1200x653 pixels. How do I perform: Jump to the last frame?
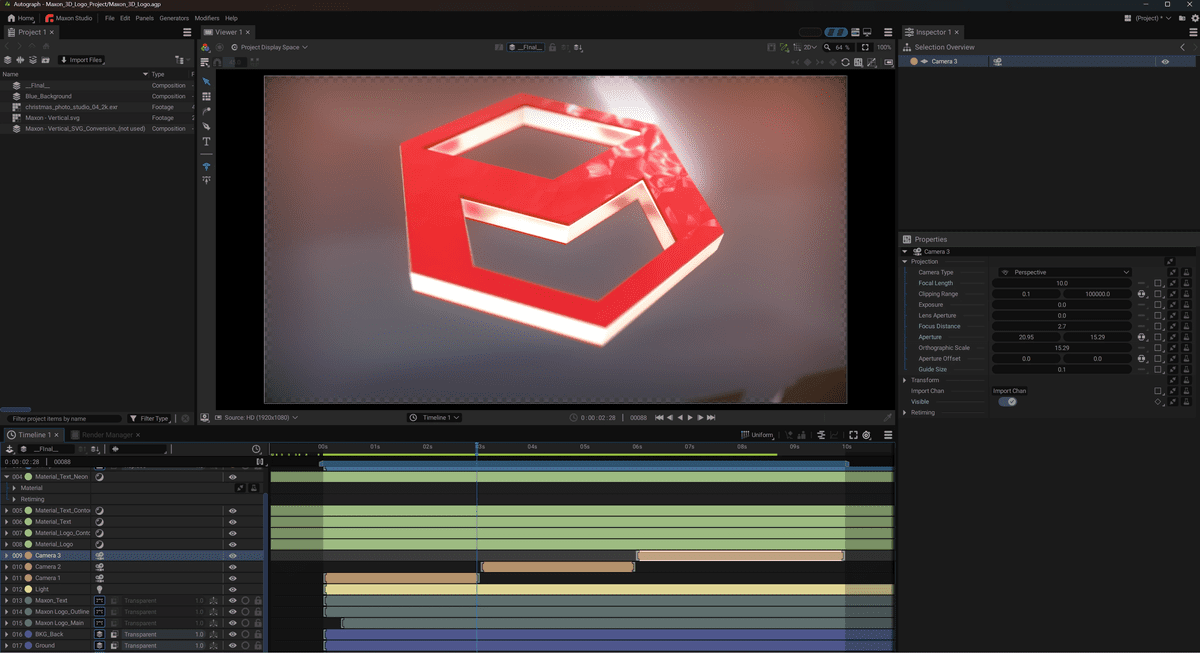(712, 417)
